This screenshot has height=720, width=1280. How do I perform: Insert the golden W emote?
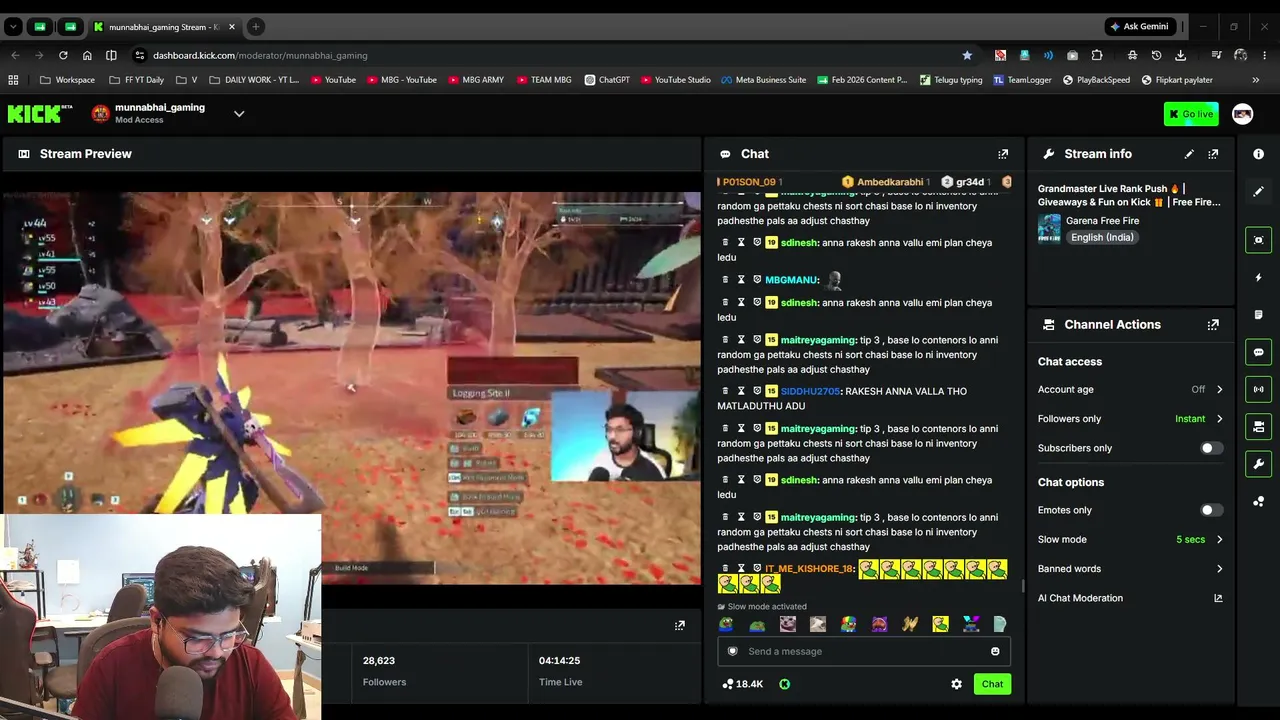tap(910, 624)
